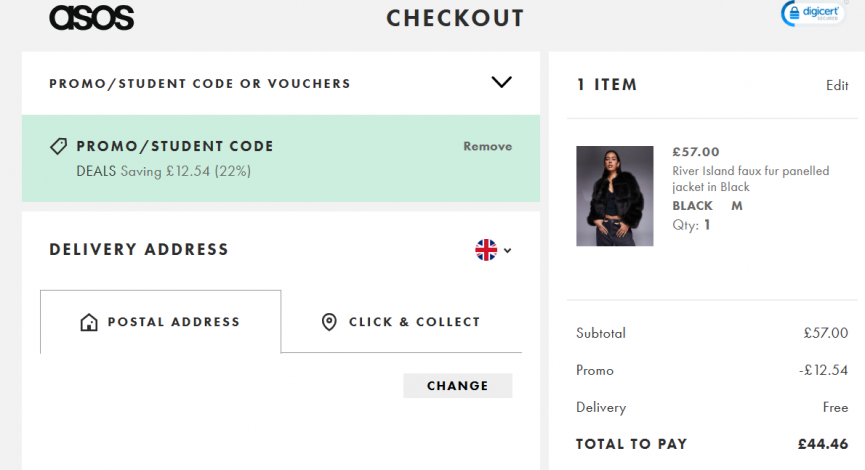Screen dimensions: 865x470
Task: Click the location pin icon
Action: [x=328, y=322]
